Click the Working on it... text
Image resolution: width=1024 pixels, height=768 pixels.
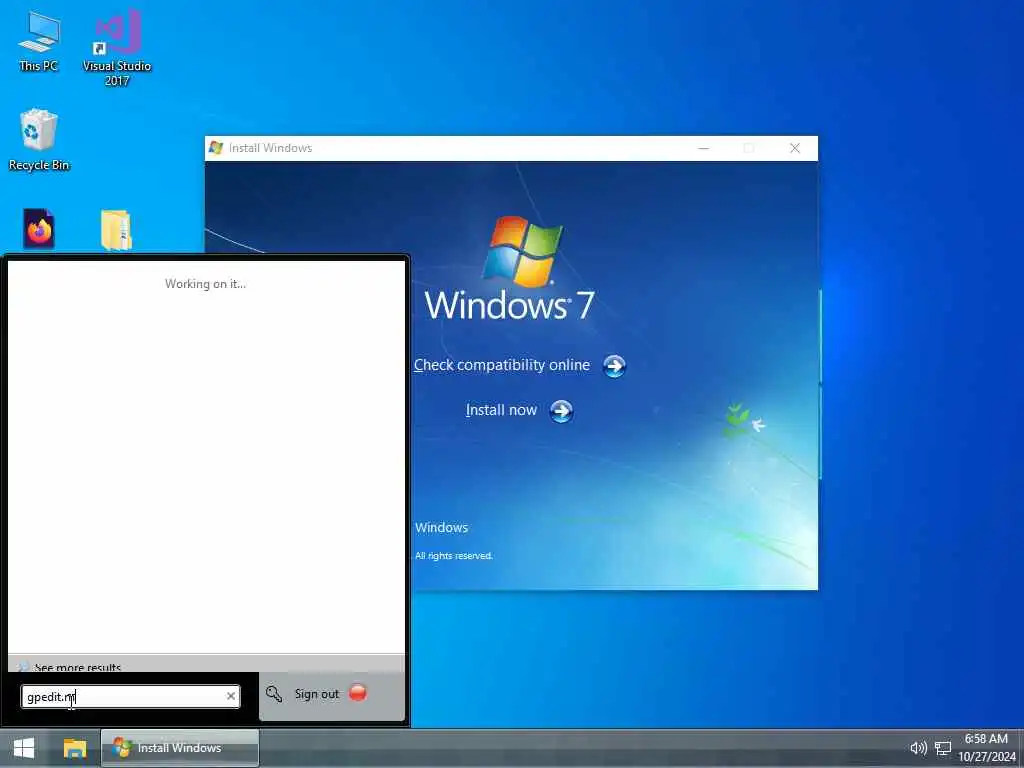click(205, 283)
